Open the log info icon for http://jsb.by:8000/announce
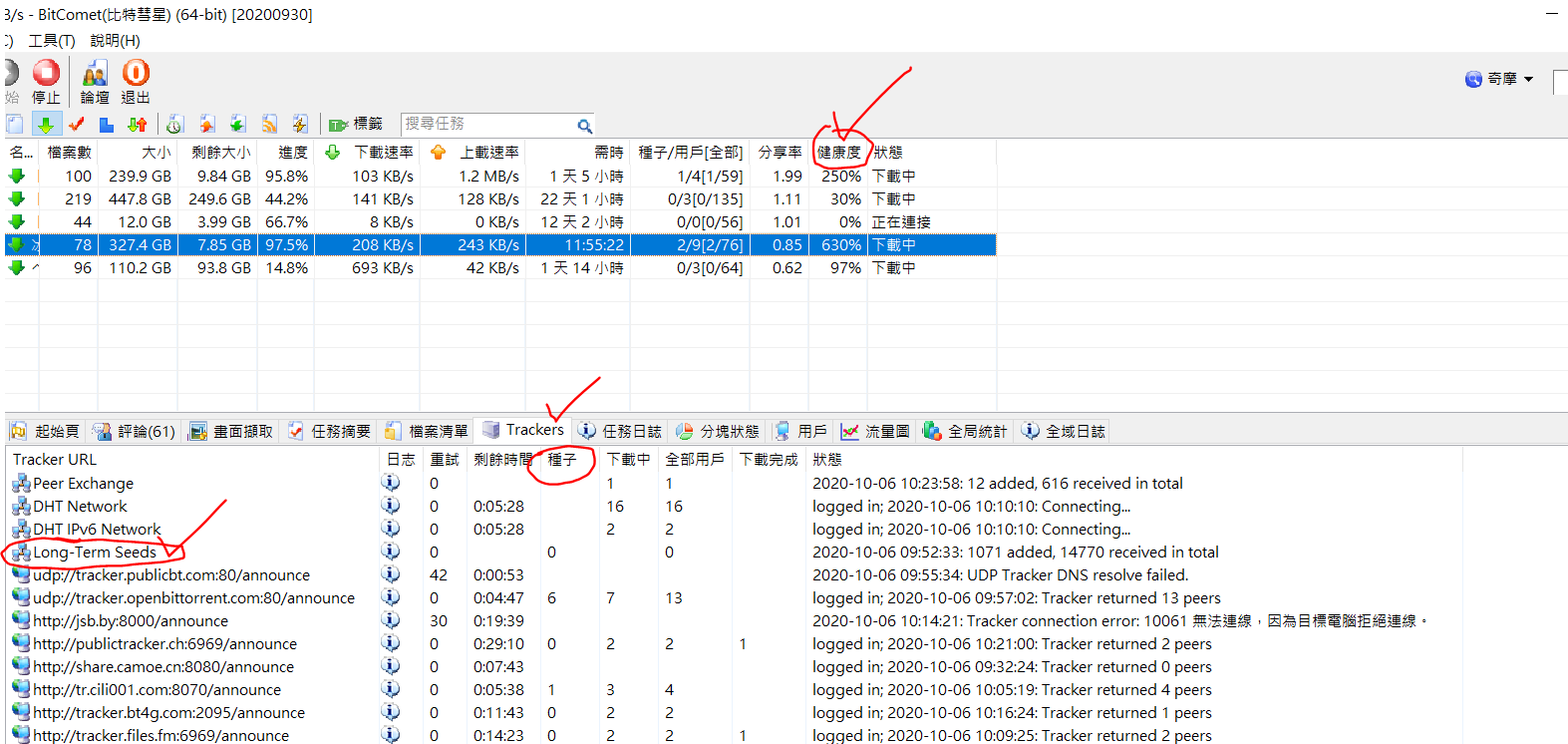This screenshot has height=744, width=1568. pos(391,619)
